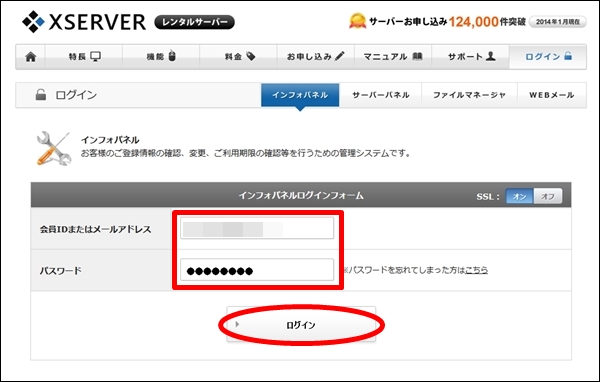
Task: Click the lock icon beside ログイン heading
Action: [x=41, y=94]
